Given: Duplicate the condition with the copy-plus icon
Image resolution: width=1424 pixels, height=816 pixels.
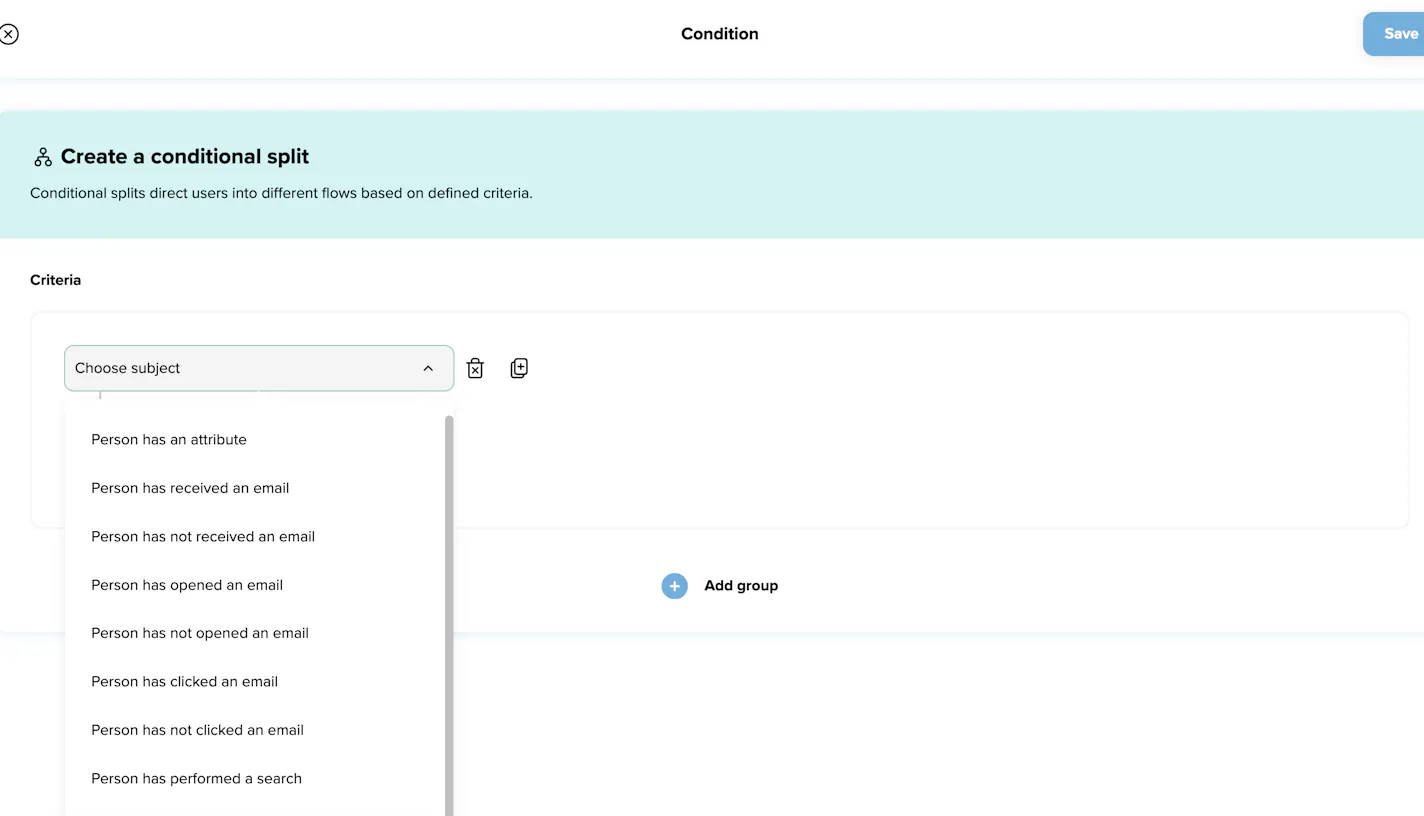Looking at the screenshot, I should pos(519,368).
